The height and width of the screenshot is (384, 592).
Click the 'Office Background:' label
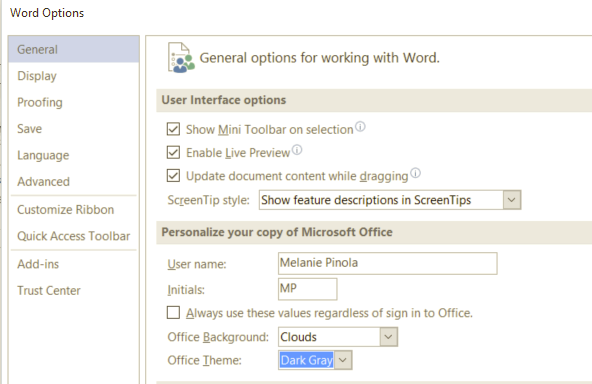pos(218,337)
